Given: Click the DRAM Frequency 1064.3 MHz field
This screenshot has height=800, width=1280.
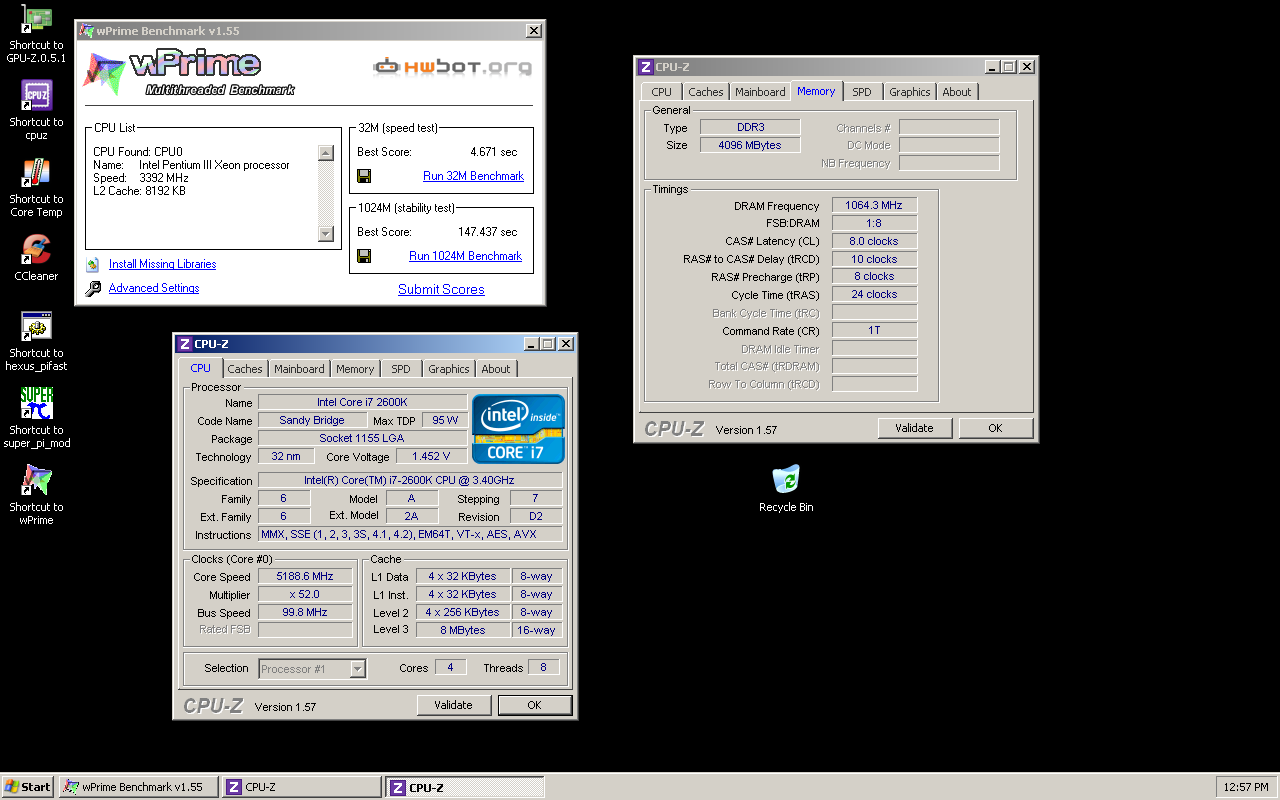Looking at the screenshot, I should (874, 205).
